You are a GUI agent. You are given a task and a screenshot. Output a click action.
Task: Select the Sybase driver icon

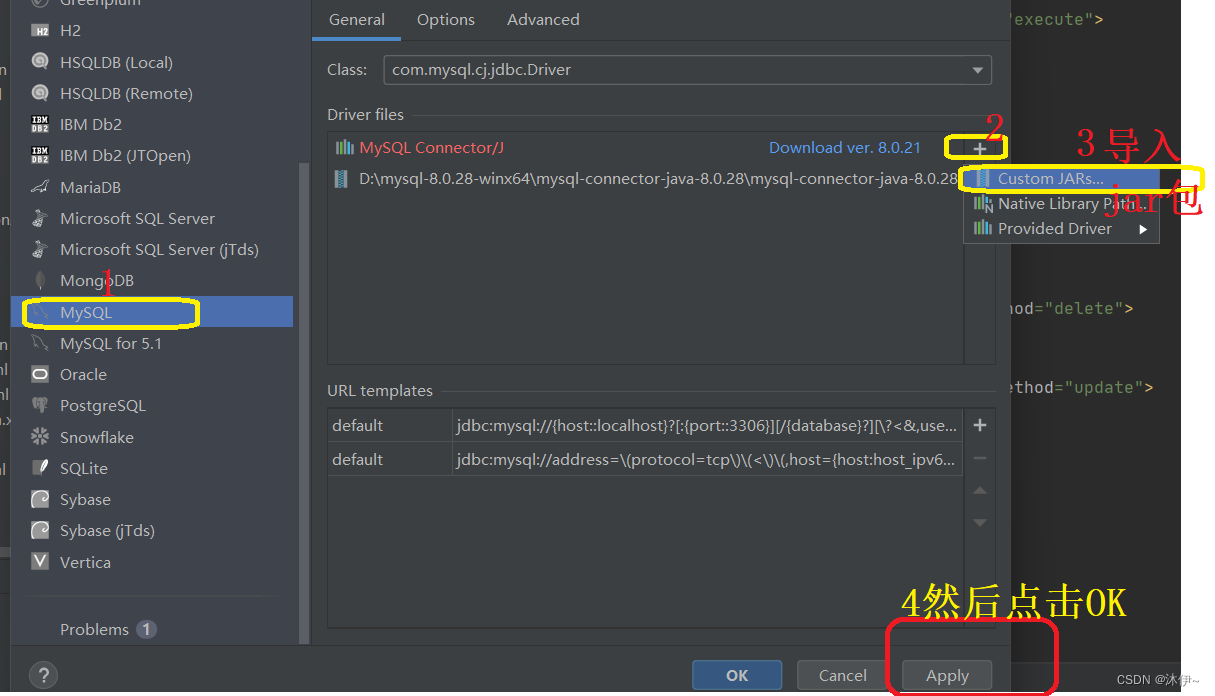40,499
